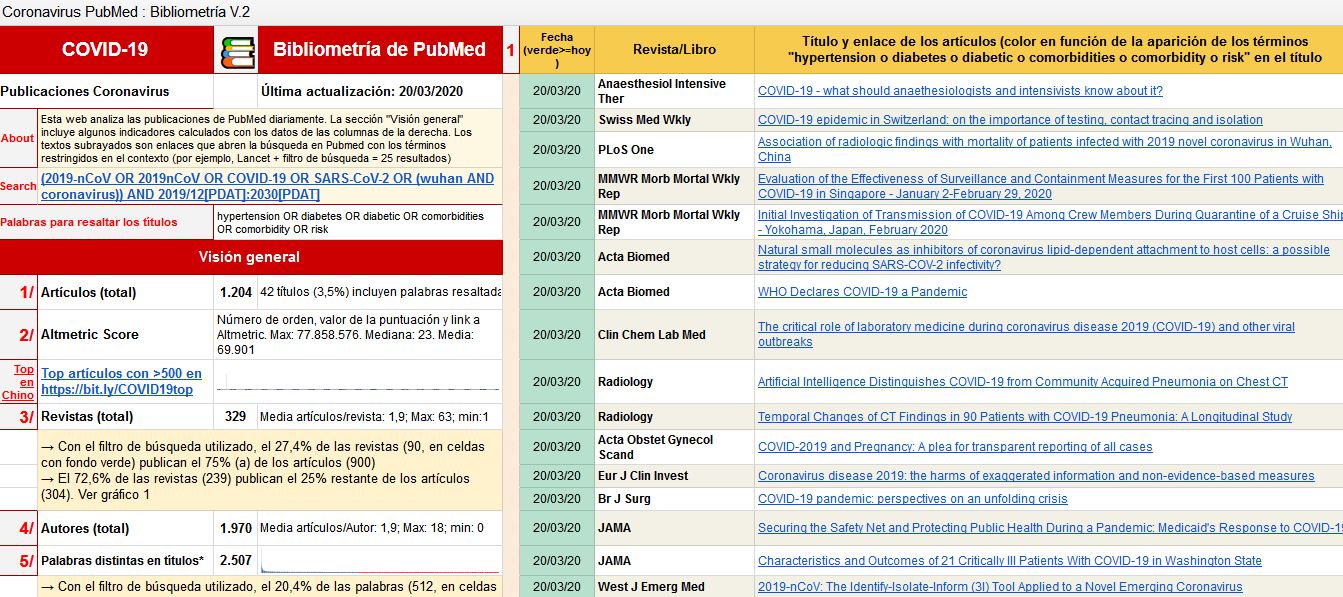1343x597 pixels.
Task: Select the 'Artículos (total)' value 1.204
Action: coord(235,293)
